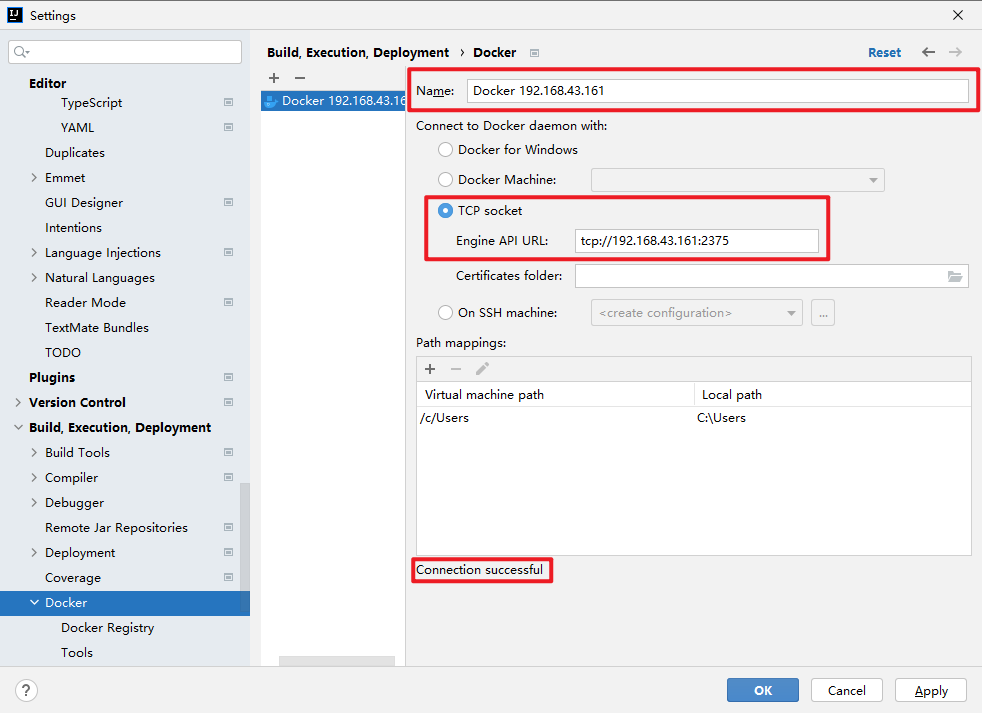982x713 pixels.
Task: Click the project-level marker icon beside Docker breadcrumb
Action: click(534, 53)
